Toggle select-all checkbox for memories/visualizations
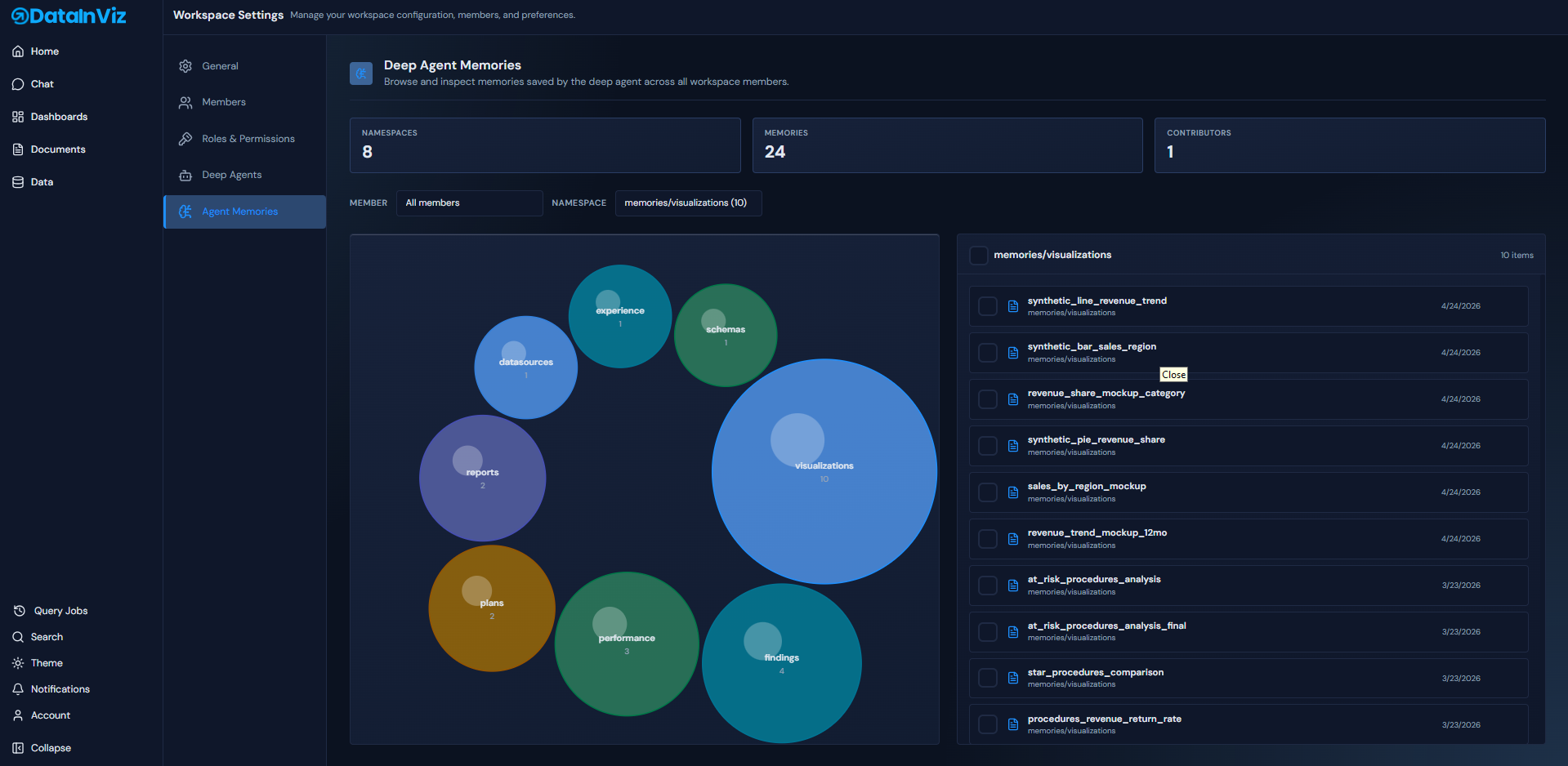This screenshot has height=766, width=1568. coord(978,255)
